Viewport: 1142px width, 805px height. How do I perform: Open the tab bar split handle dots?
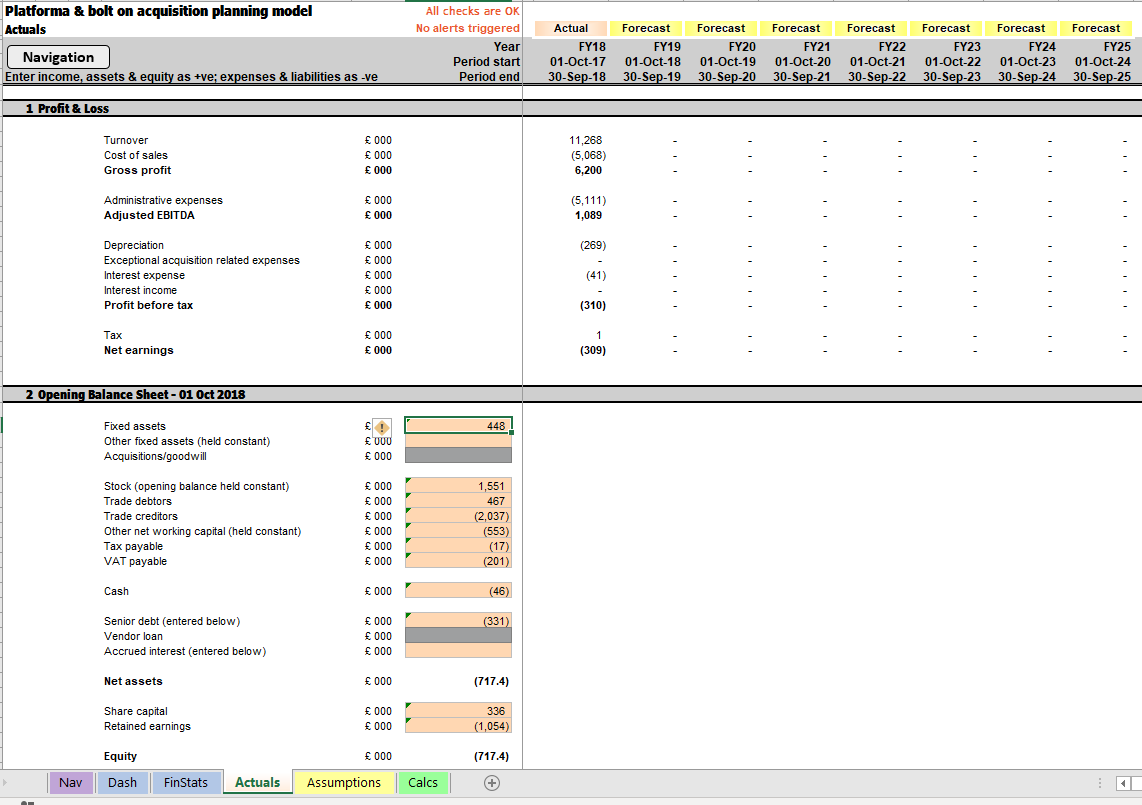(x=1099, y=783)
